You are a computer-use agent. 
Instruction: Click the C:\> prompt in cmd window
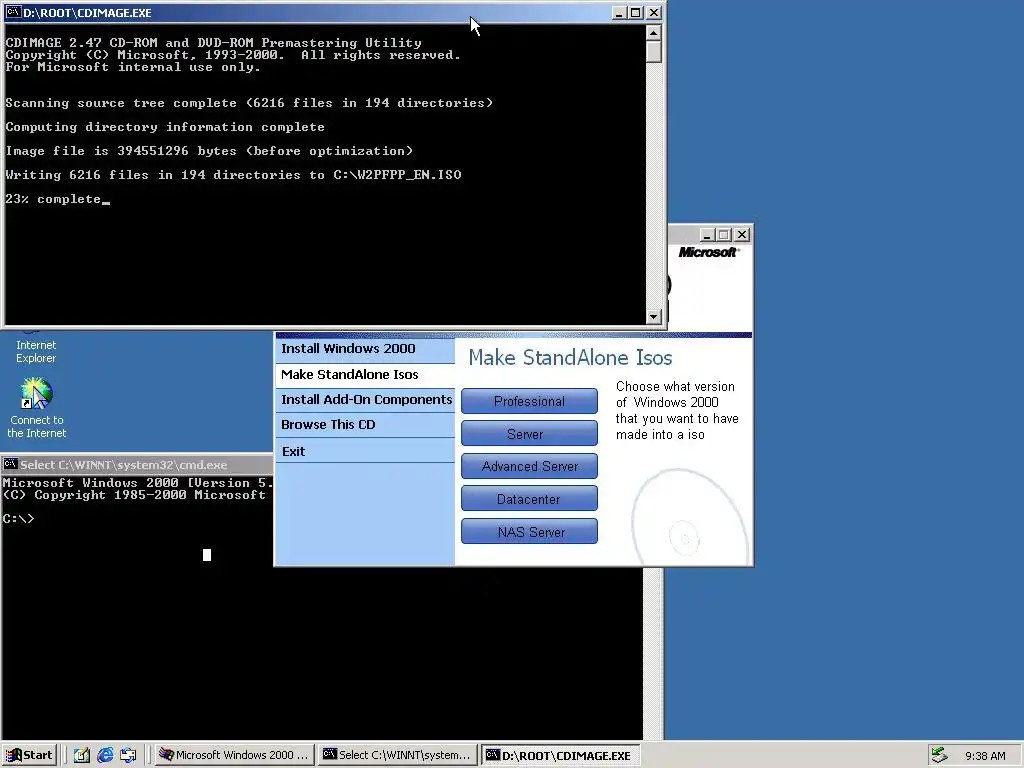18,519
